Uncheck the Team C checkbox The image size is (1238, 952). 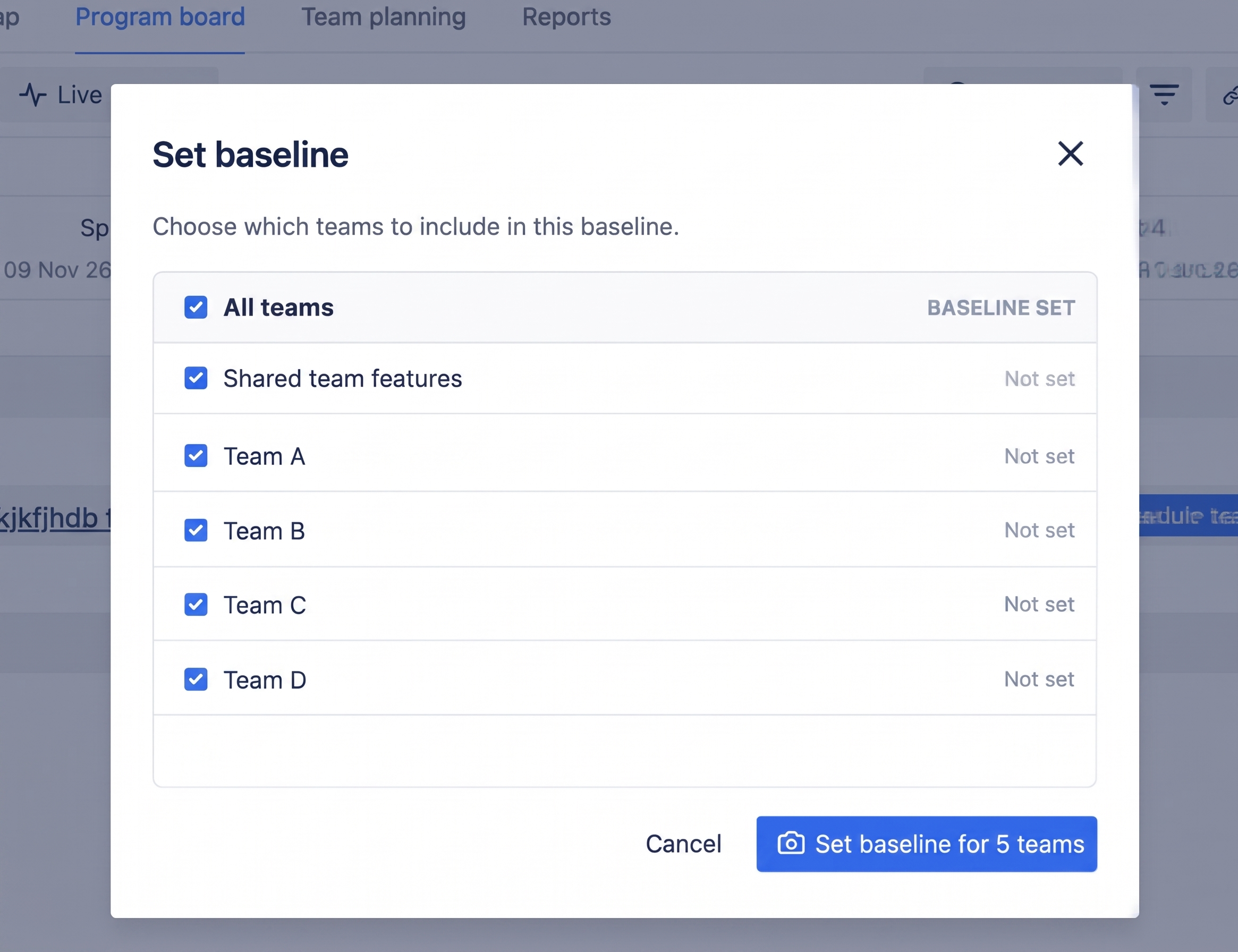[196, 605]
